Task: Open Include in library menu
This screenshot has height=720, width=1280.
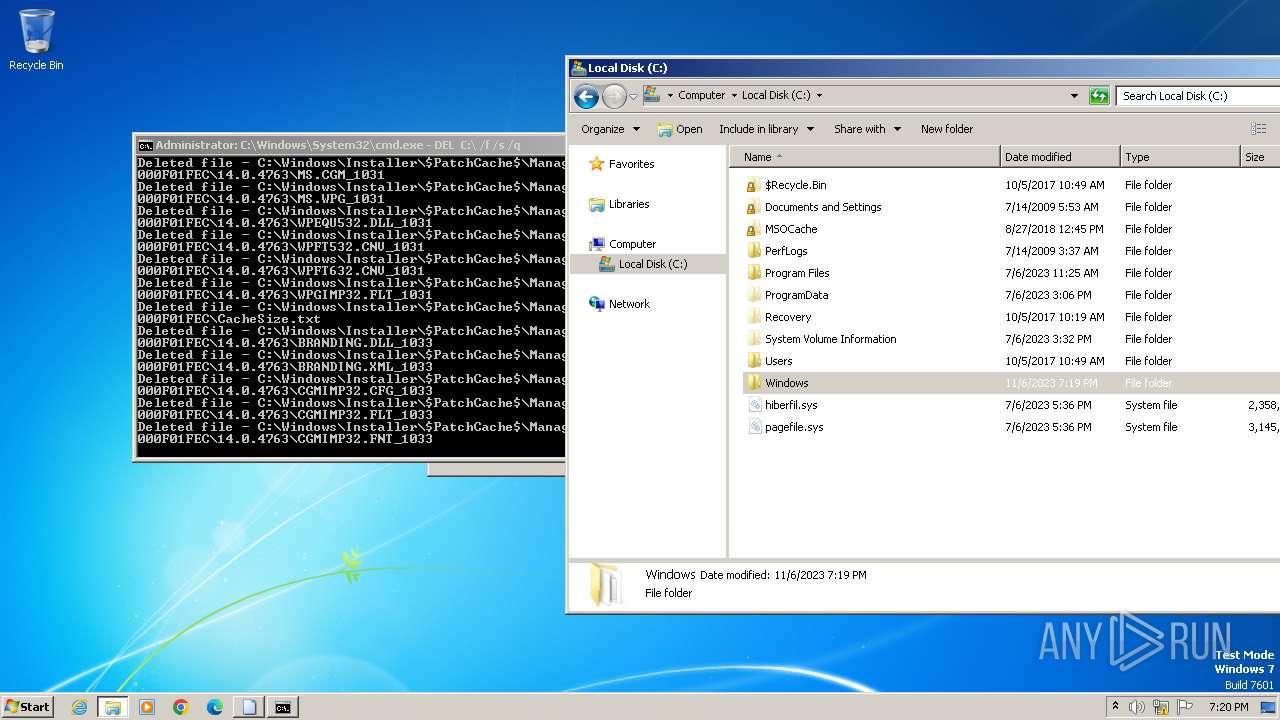Action: pos(766,129)
